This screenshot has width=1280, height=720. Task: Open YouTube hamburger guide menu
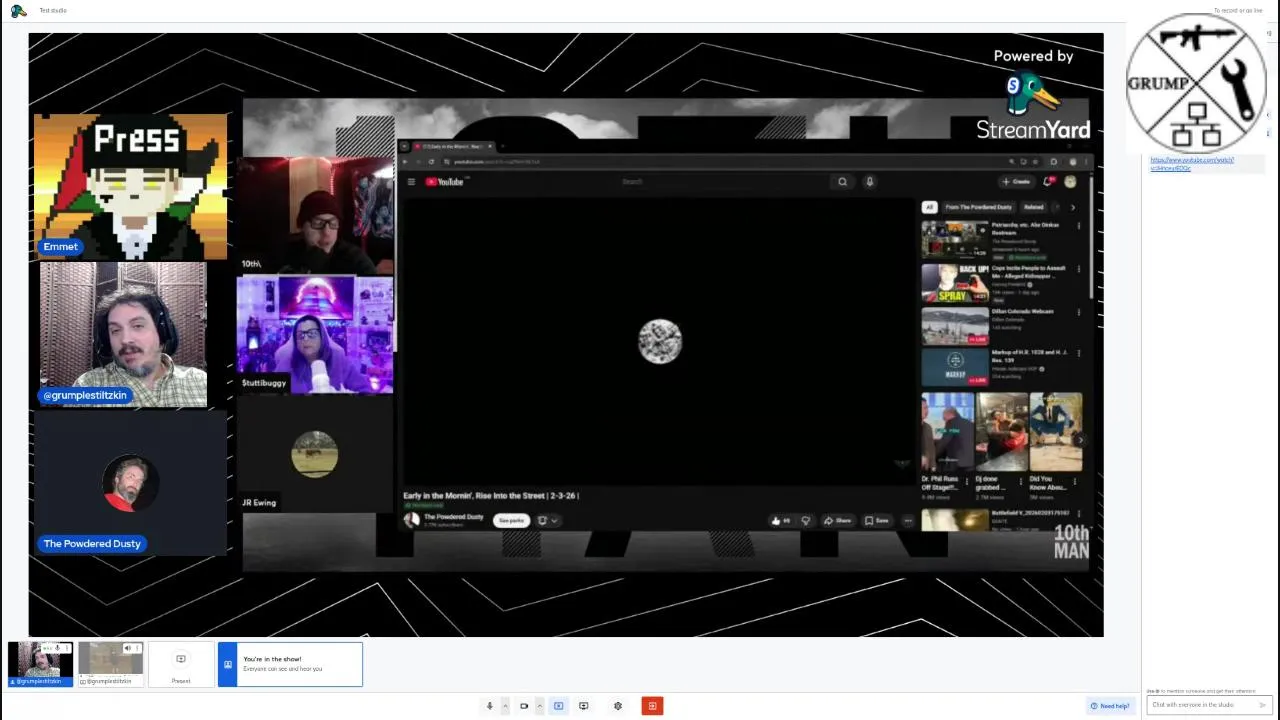[x=411, y=182]
